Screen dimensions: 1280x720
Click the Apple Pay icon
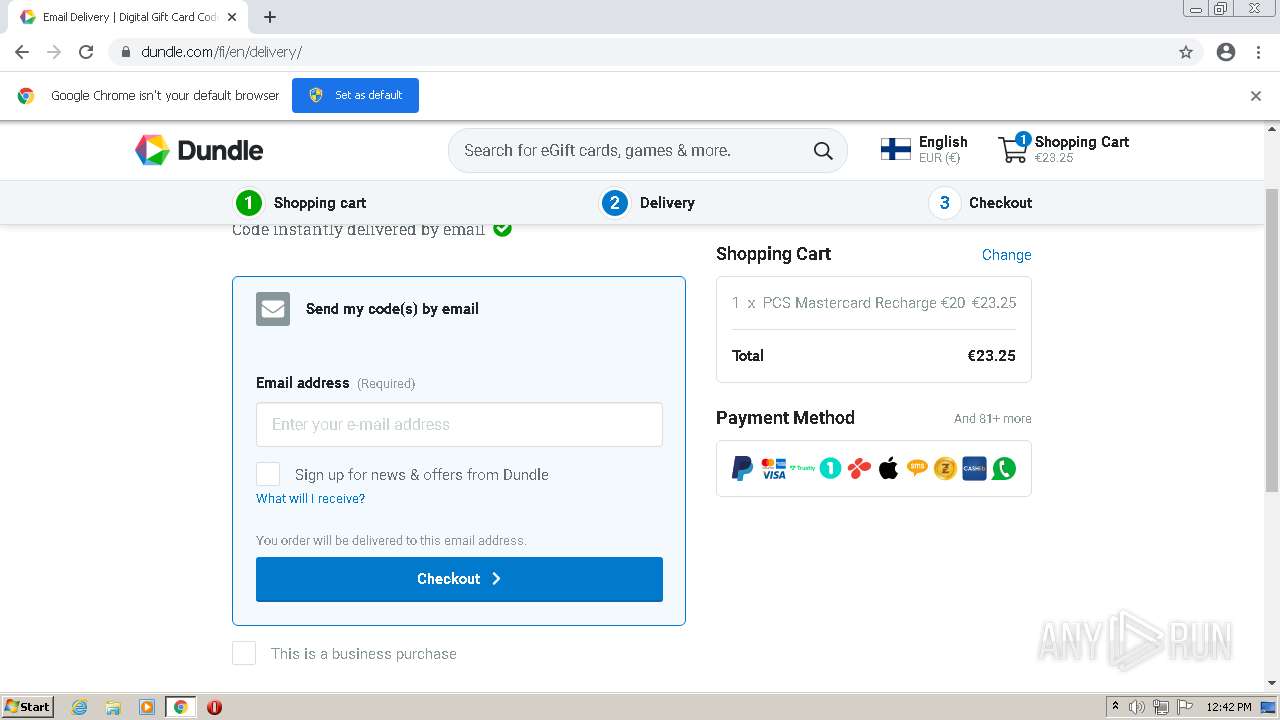pos(888,468)
